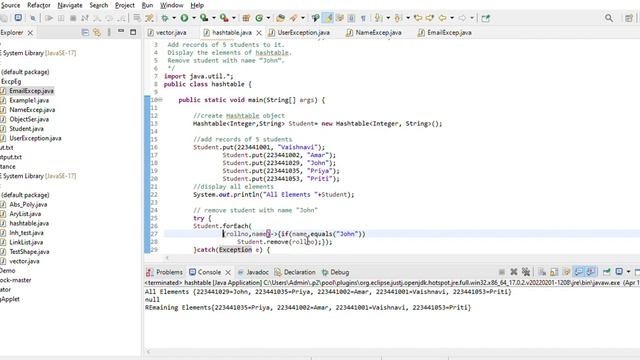Collapse All in Package Explorer

(85, 32)
